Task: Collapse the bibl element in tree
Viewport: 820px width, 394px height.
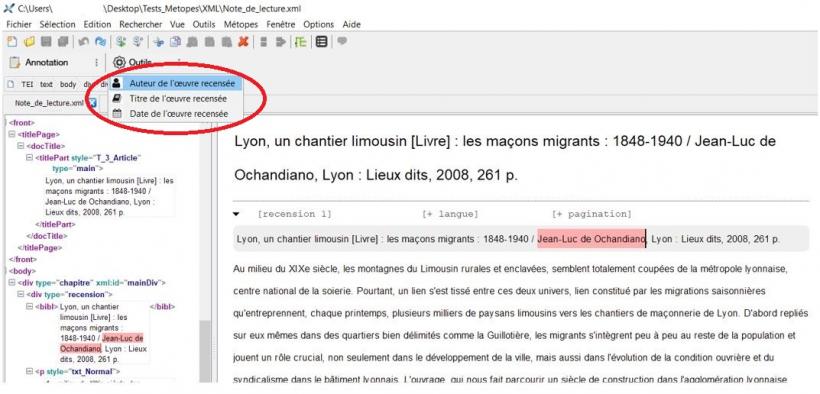Action: pos(30,307)
